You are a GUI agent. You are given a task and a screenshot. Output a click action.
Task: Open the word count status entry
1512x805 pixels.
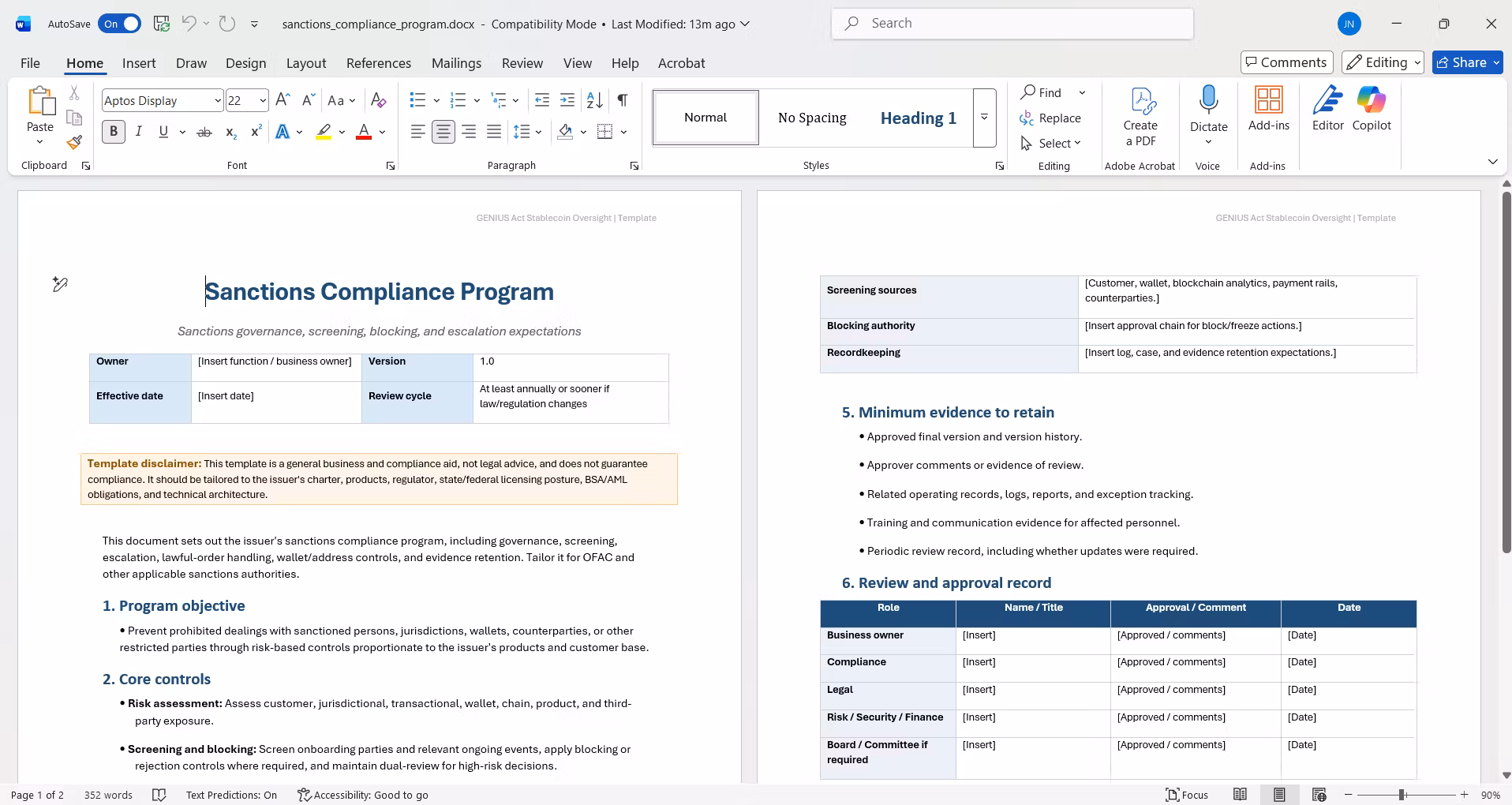(108, 795)
